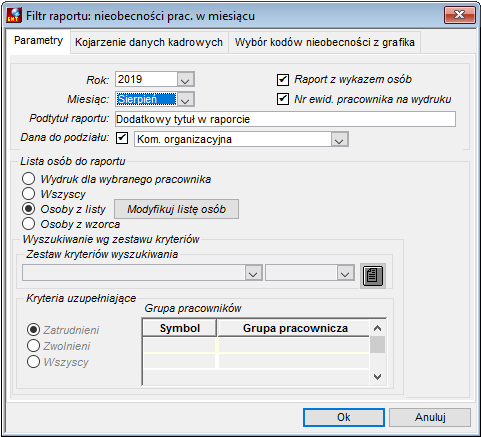Image resolution: width=481 pixels, height=437 pixels.
Task: Select the Osoby z wzorca radio
Action: point(29,224)
